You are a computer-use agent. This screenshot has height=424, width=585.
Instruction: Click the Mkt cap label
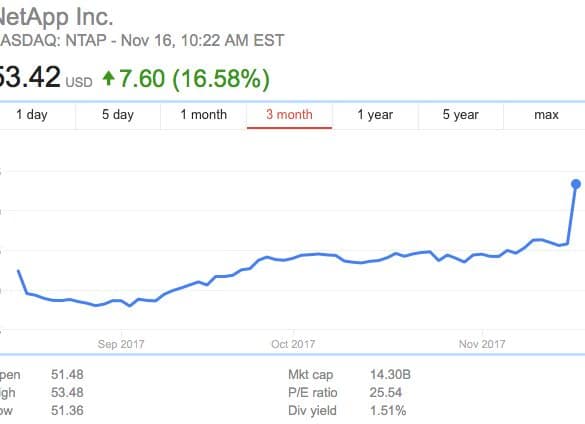310,374
